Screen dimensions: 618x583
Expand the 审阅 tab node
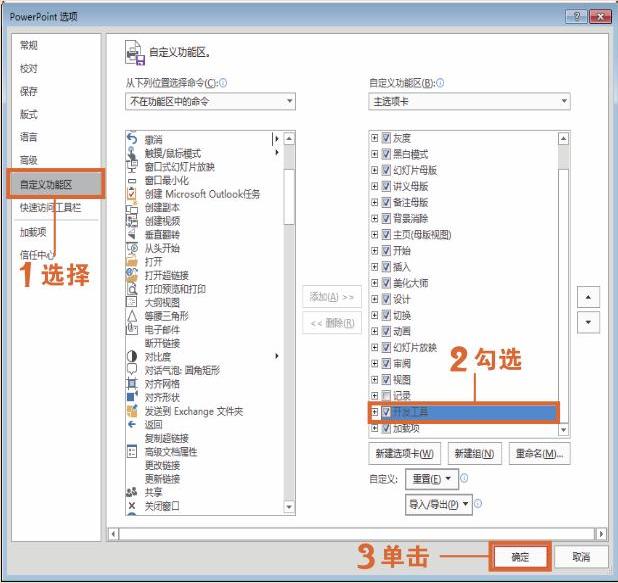coord(374,363)
